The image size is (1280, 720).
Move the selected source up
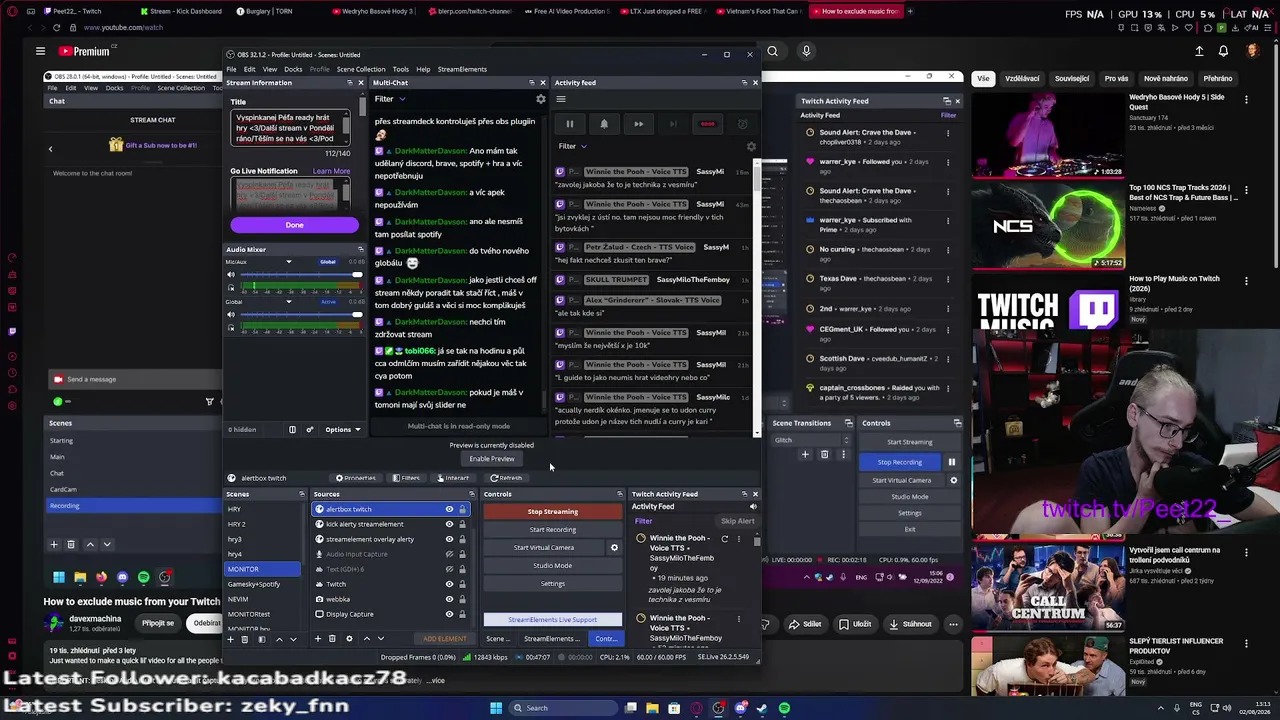point(366,639)
